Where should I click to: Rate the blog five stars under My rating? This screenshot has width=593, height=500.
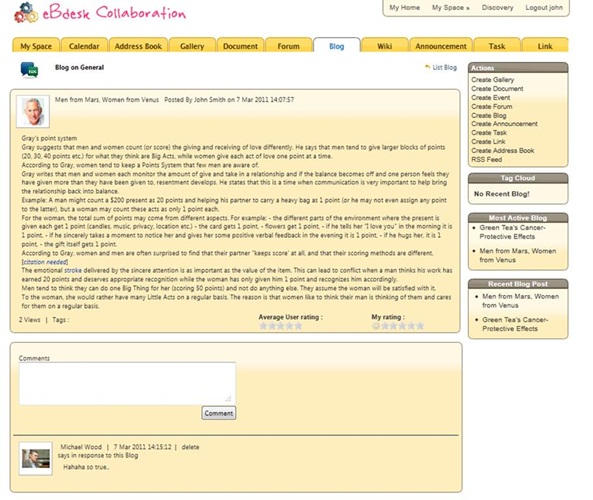420,326
